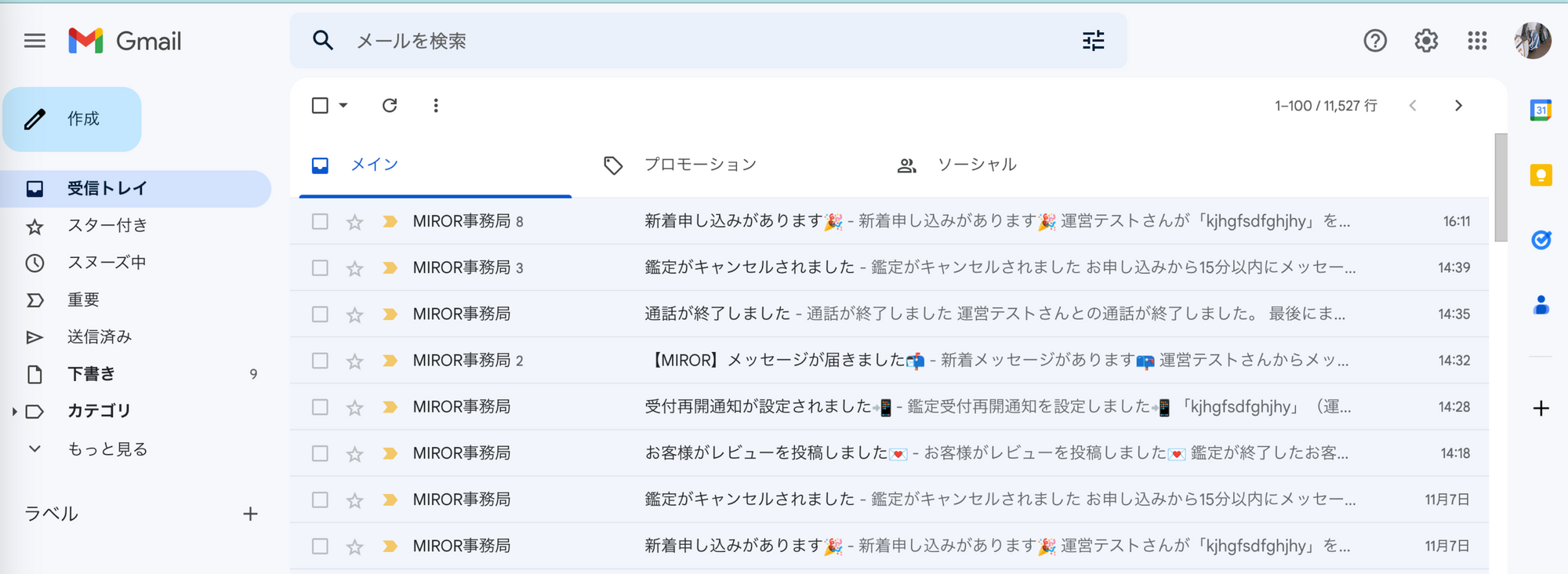The image size is (1568, 574).
Task: Expand もっと見る in sidebar
Action: 107,449
